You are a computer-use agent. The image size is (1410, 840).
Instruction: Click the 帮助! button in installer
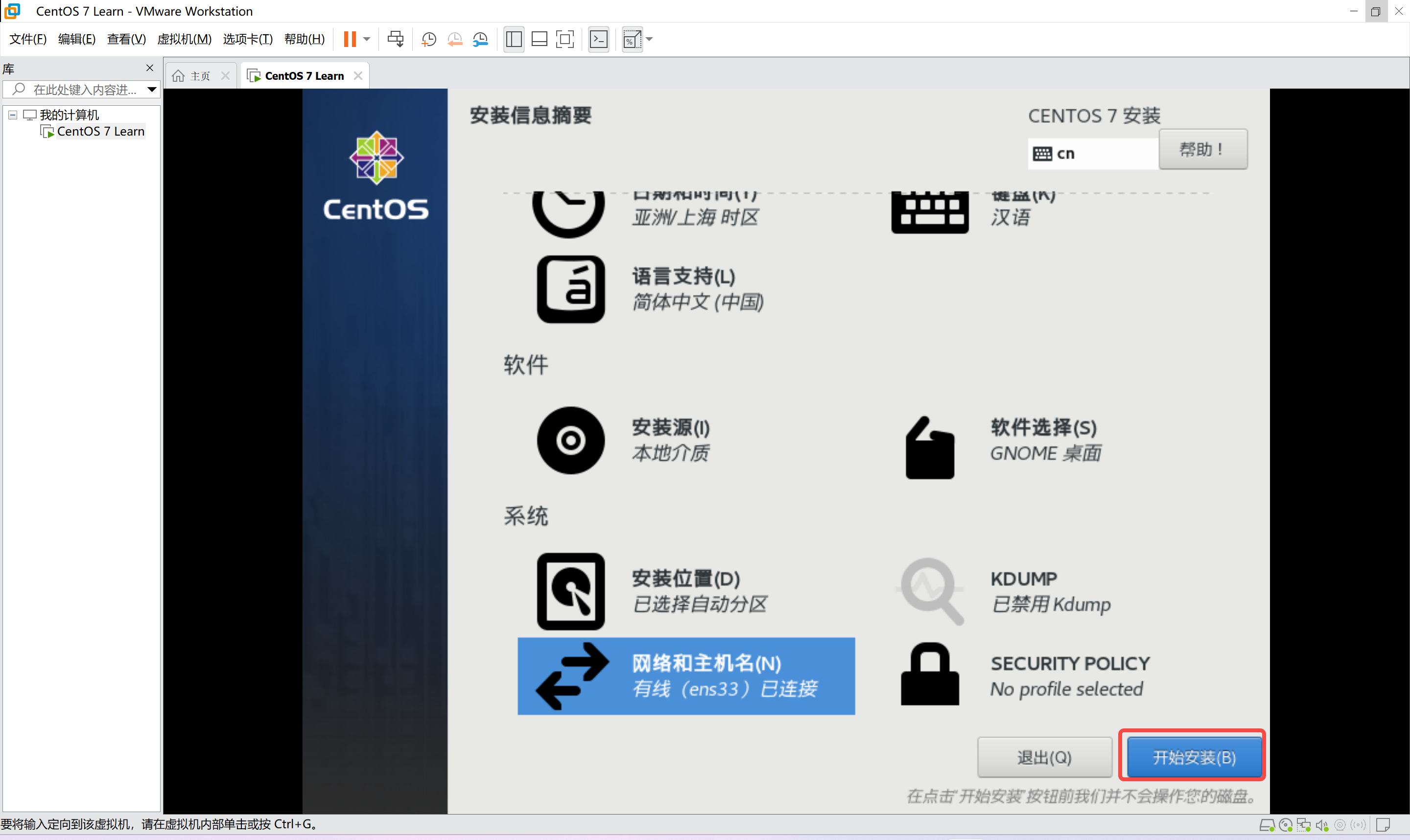[1203, 149]
